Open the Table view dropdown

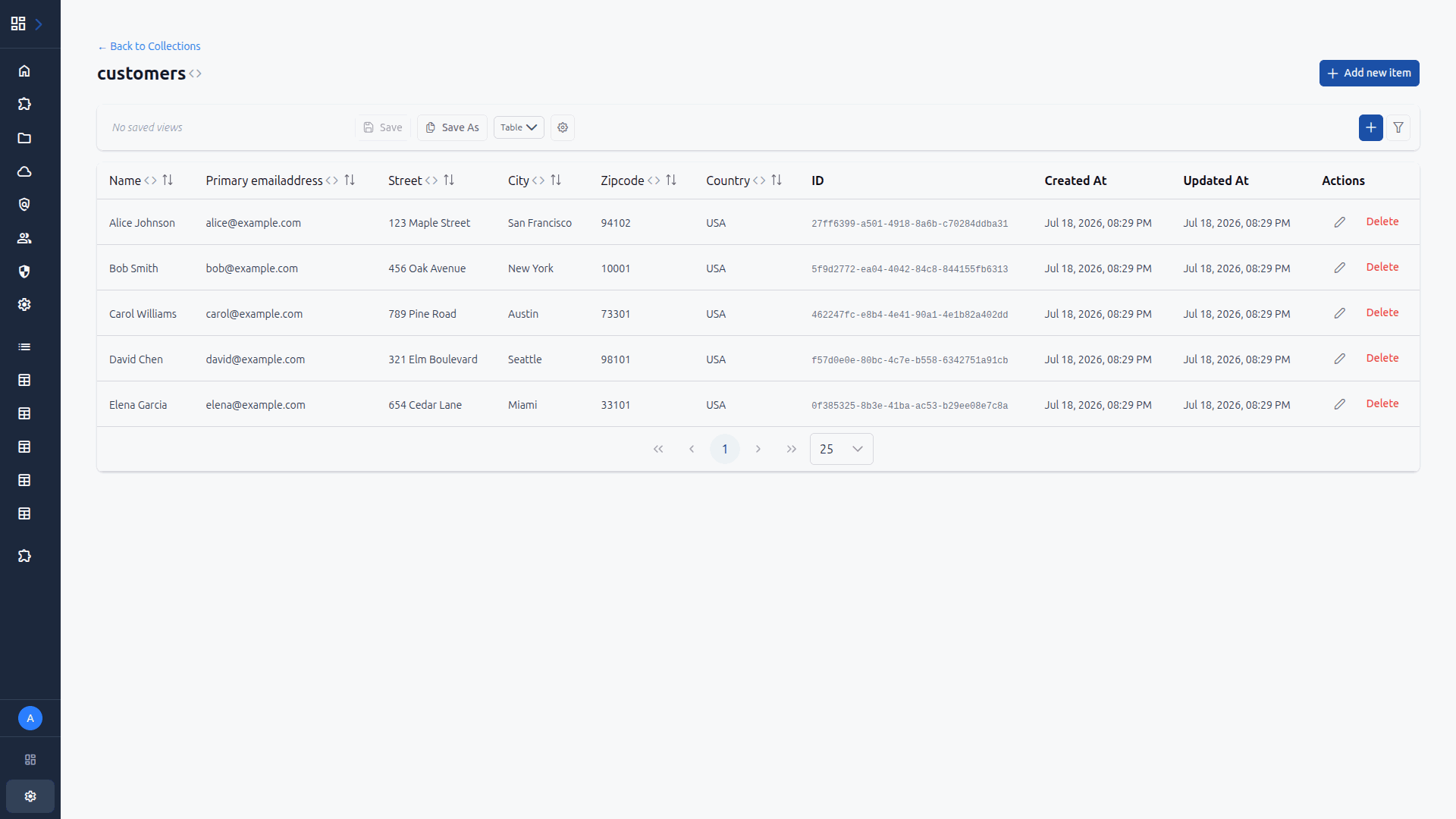[x=519, y=127]
